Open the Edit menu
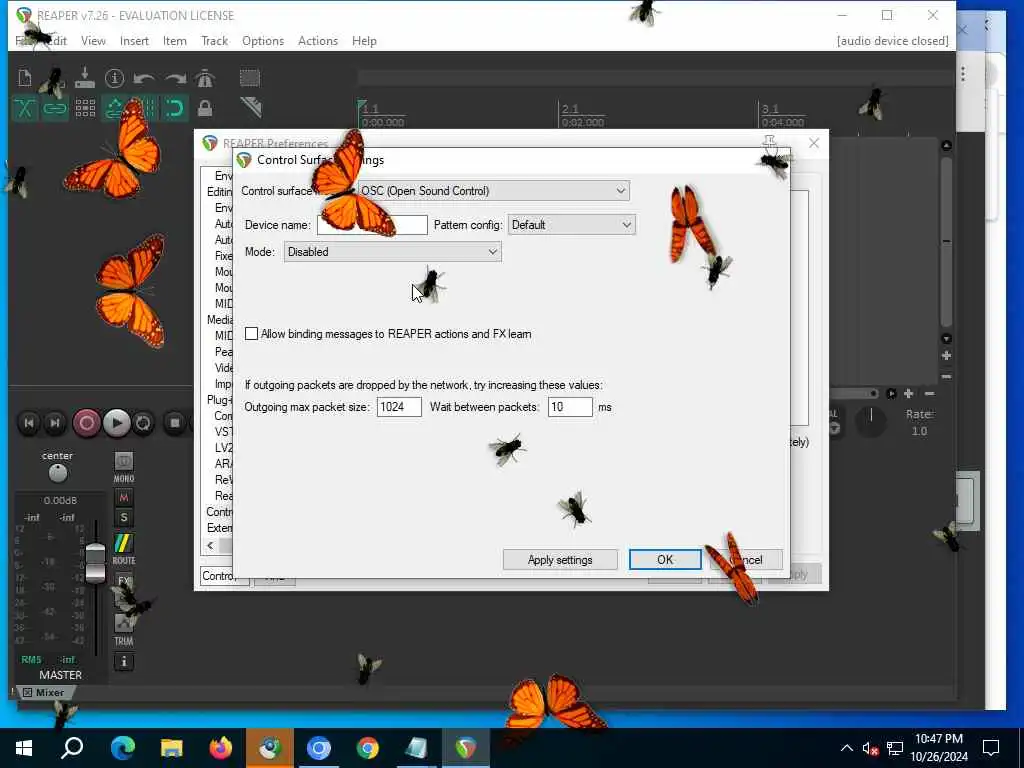The height and width of the screenshot is (768, 1024). pyautogui.click(x=56, y=40)
